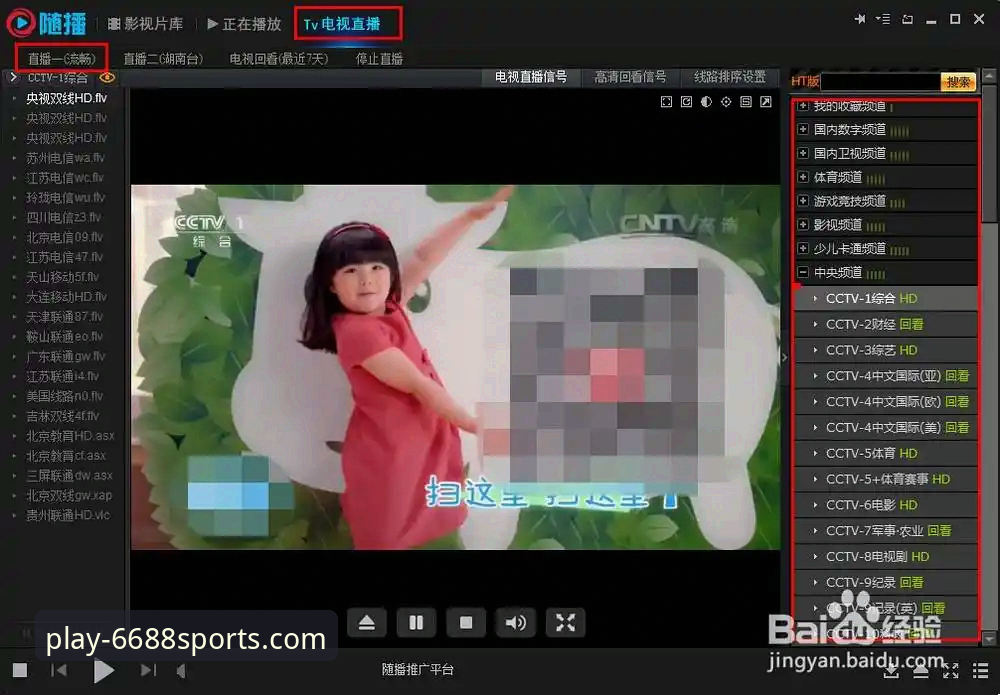Click the large play triangle in bottom bar
The width and height of the screenshot is (1000, 695).
coord(103,670)
